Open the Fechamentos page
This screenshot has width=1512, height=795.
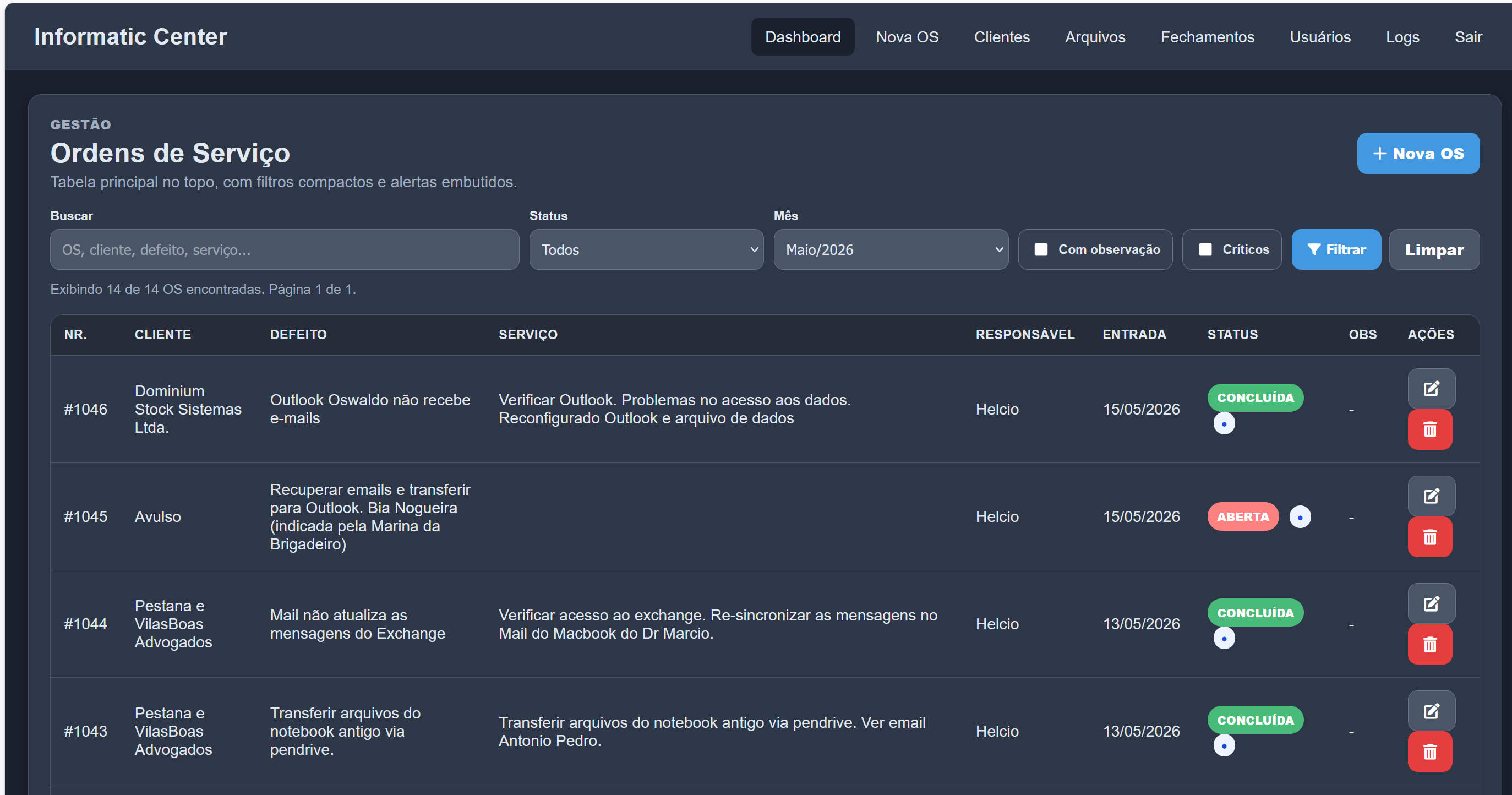click(x=1207, y=37)
